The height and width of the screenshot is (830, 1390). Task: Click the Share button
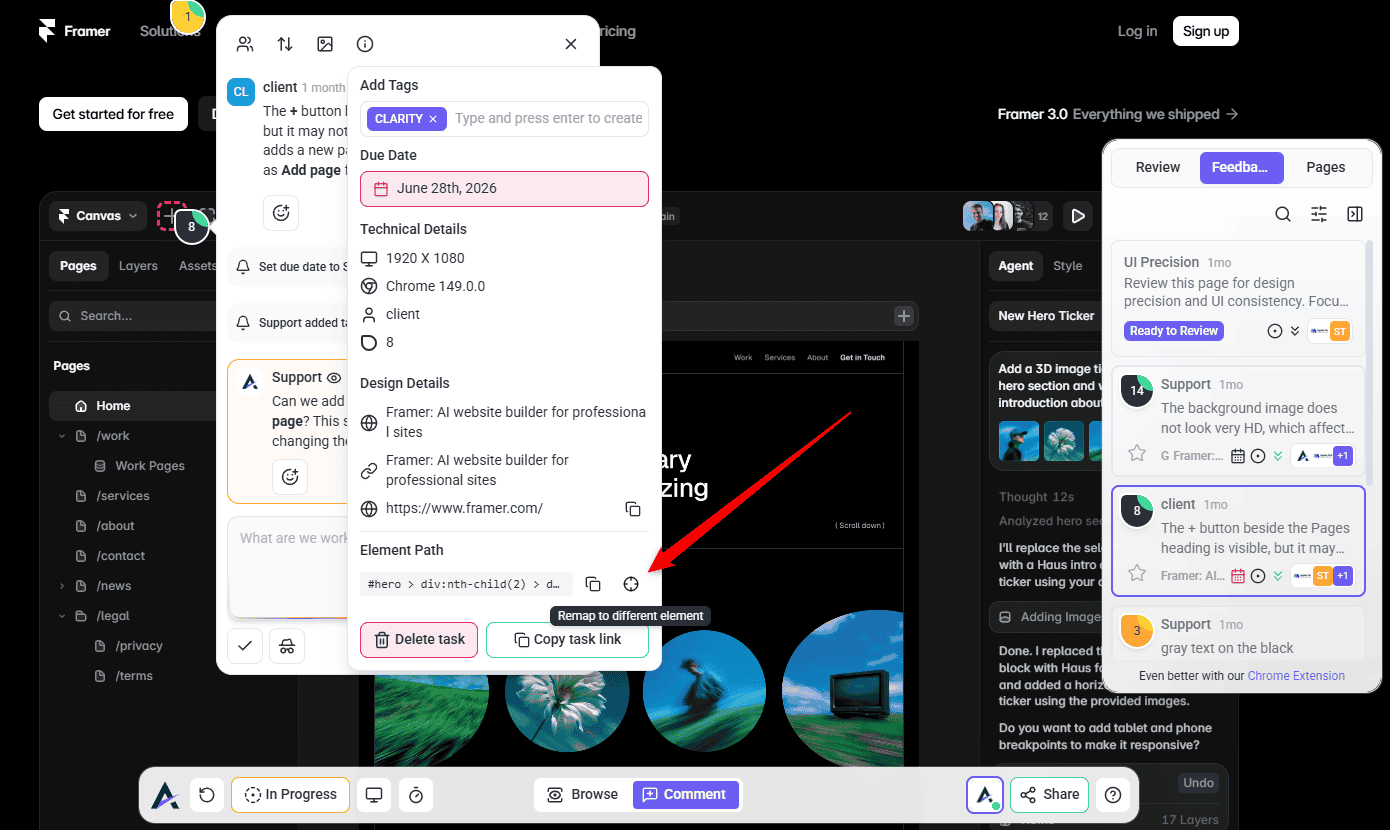[1049, 795]
